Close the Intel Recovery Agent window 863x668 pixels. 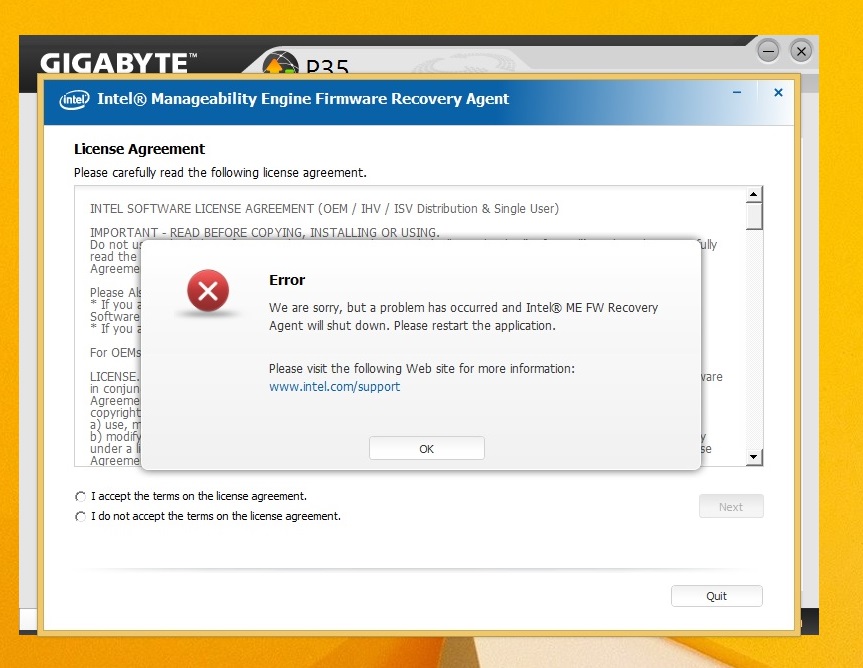click(x=778, y=92)
